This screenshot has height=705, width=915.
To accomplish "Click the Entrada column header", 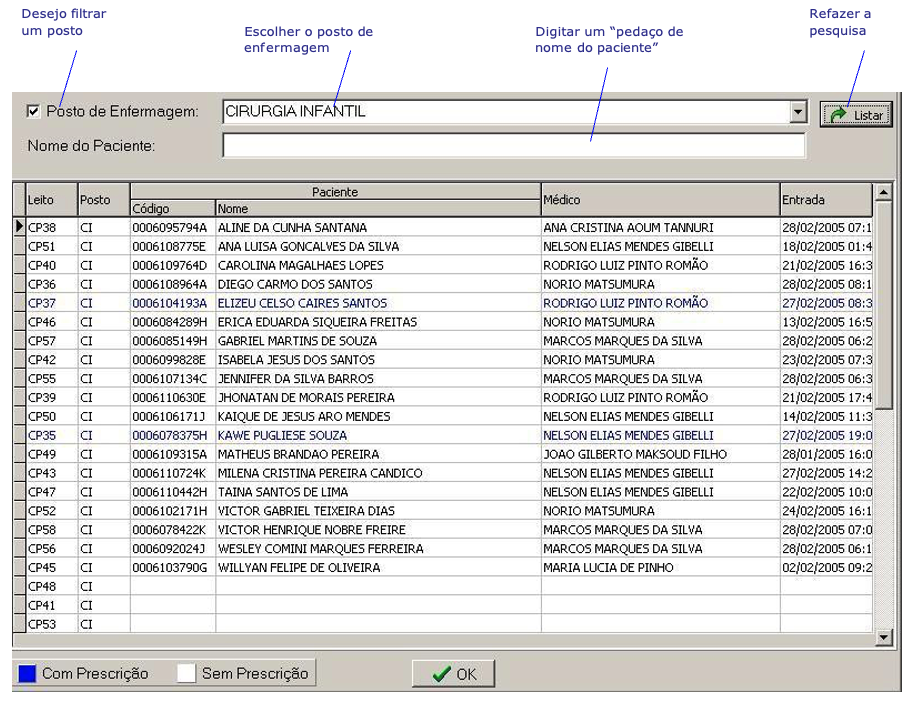I will [x=826, y=200].
